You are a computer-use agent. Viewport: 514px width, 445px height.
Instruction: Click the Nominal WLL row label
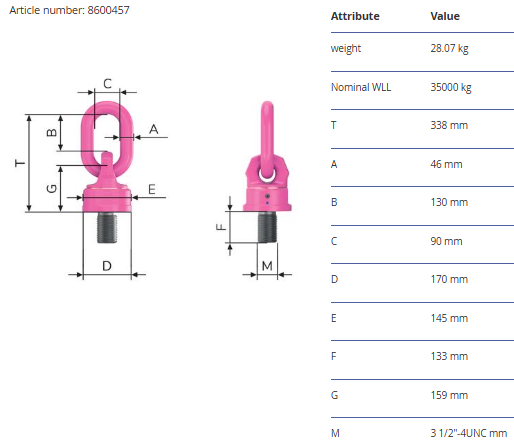(x=361, y=87)
